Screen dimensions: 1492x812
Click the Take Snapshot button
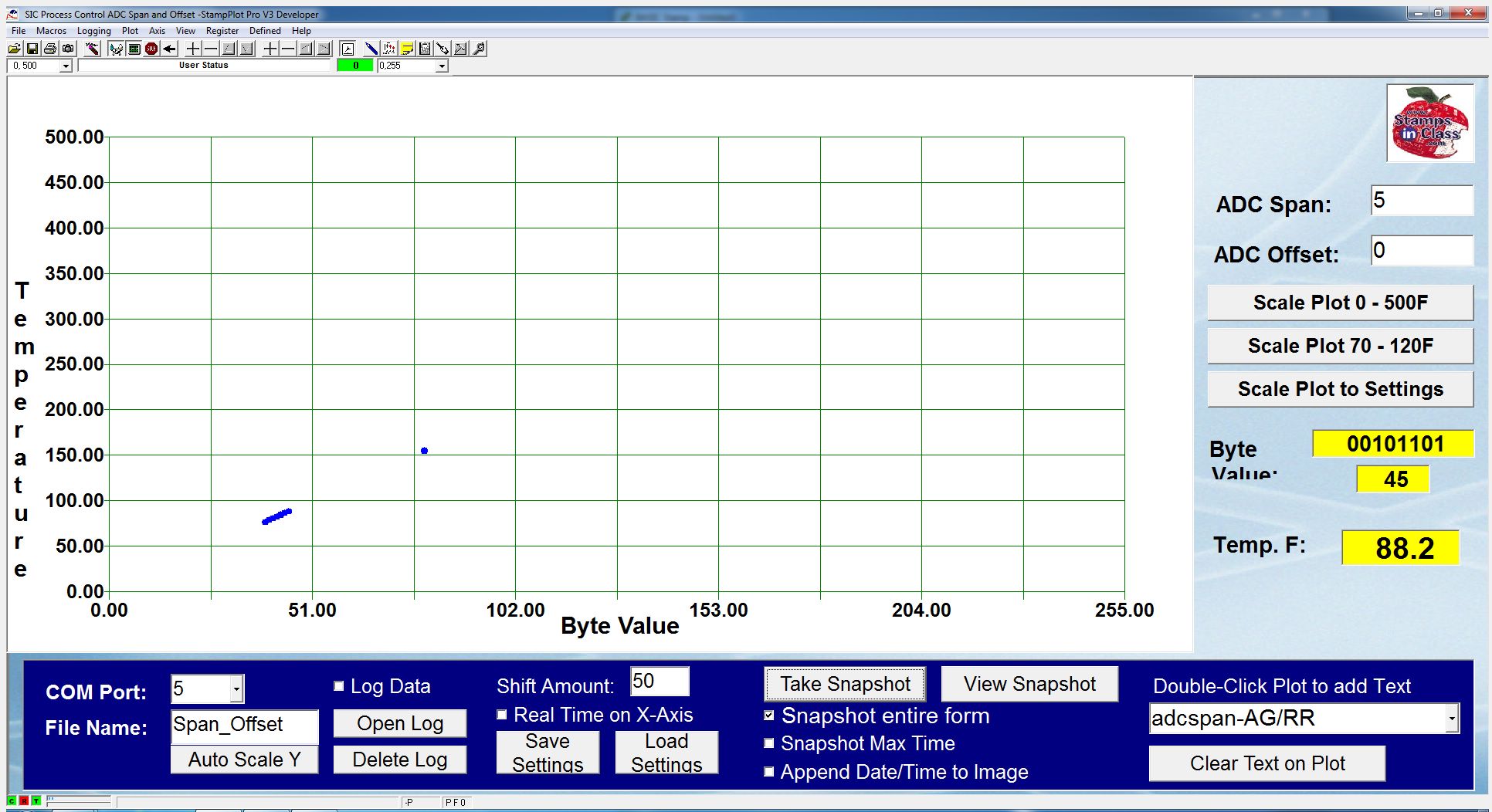tap(845, 684)
